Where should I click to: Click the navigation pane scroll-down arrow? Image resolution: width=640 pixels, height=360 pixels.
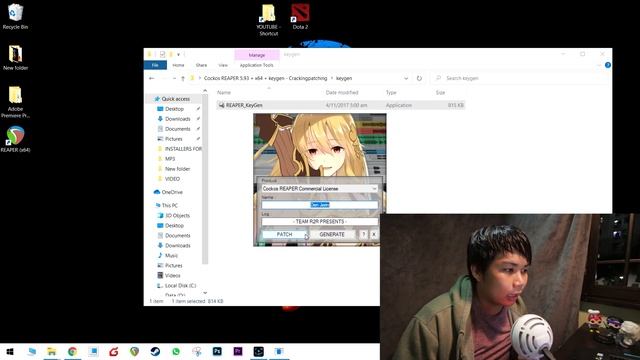point(205,293)
